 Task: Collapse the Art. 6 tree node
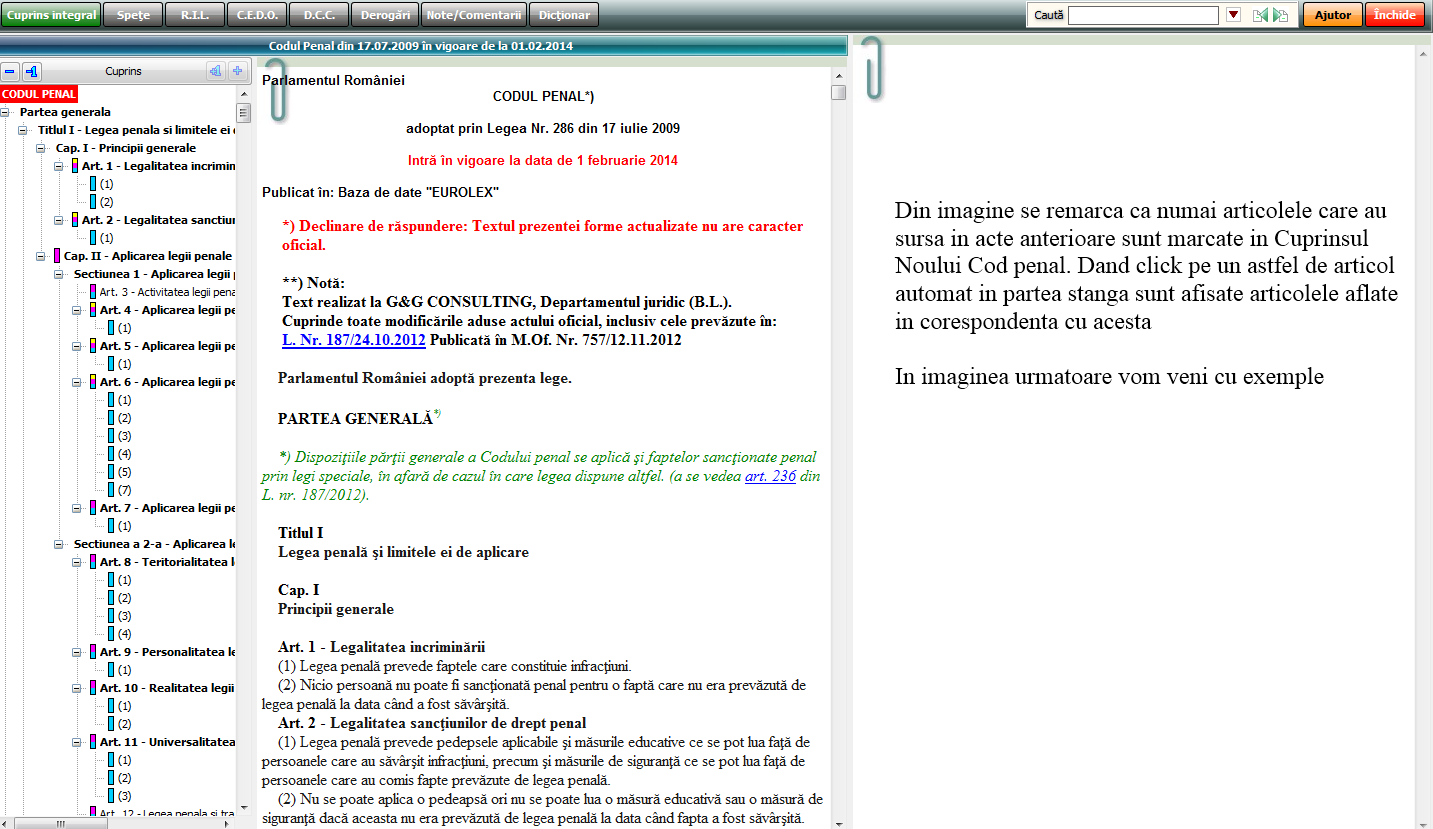pyautogui.click(x=77, y=382)
